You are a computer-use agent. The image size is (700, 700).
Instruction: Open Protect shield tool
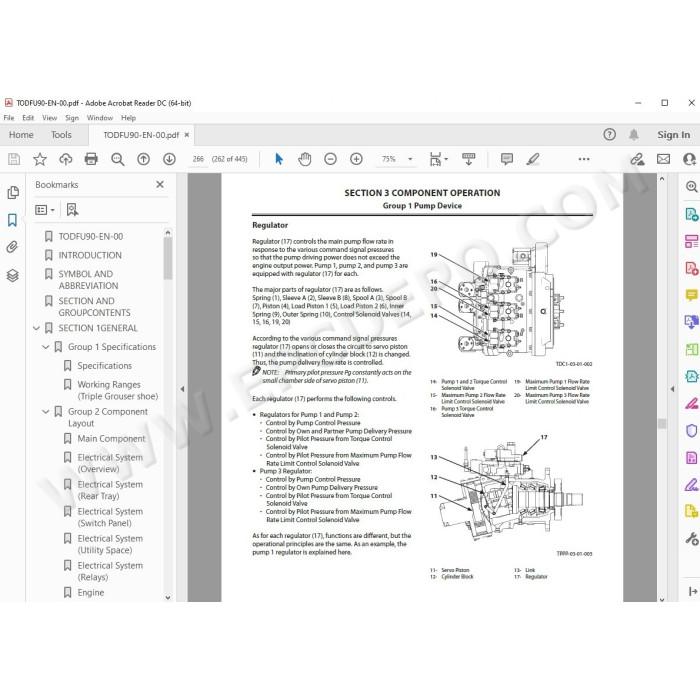[x=691, y=431]
